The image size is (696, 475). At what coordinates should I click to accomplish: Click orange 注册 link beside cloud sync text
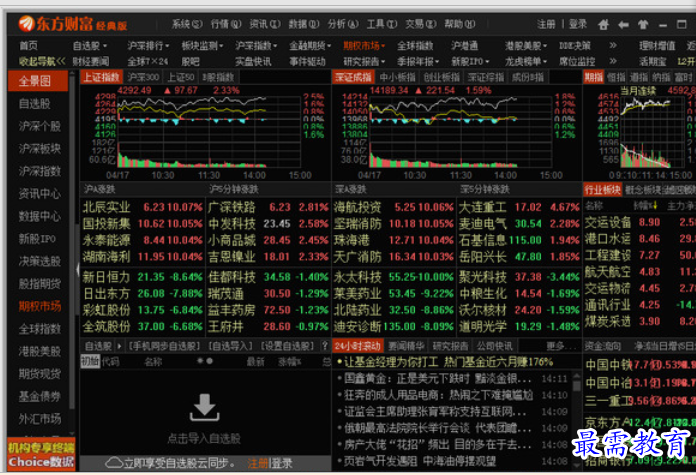click(257, 463)
